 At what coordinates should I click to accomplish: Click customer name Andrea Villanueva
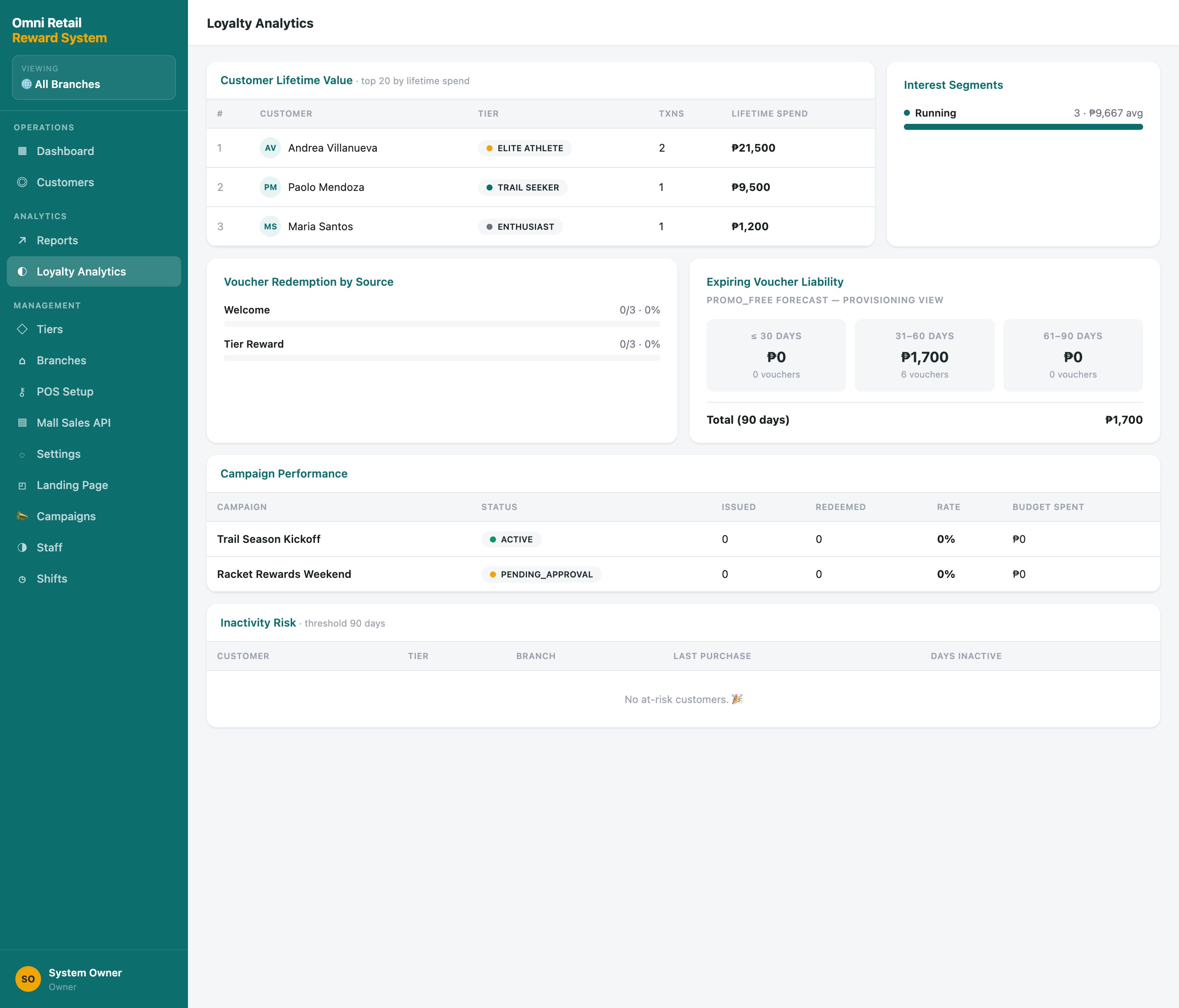coord(332,148)
